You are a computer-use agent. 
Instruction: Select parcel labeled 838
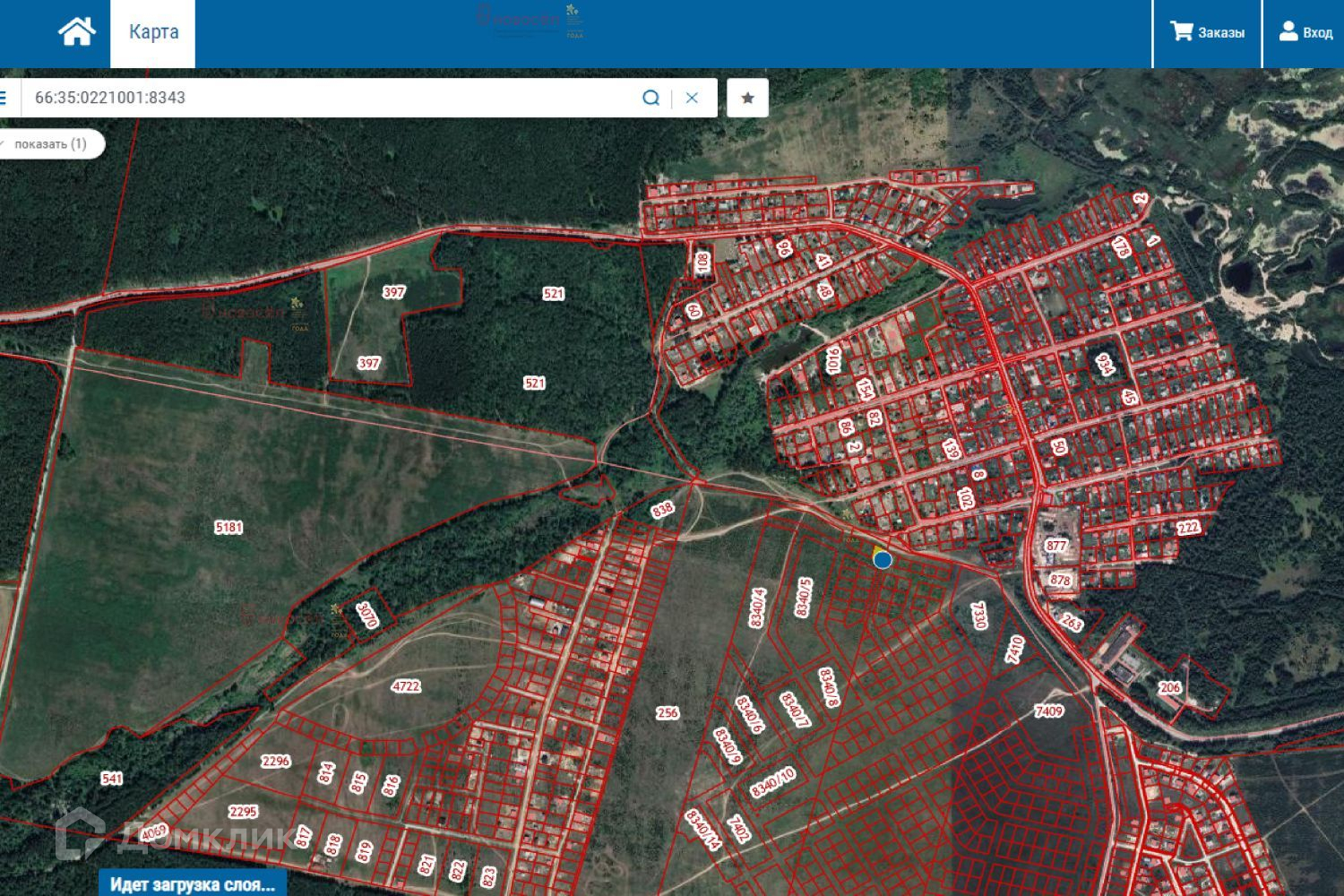(x=662, y=510)
